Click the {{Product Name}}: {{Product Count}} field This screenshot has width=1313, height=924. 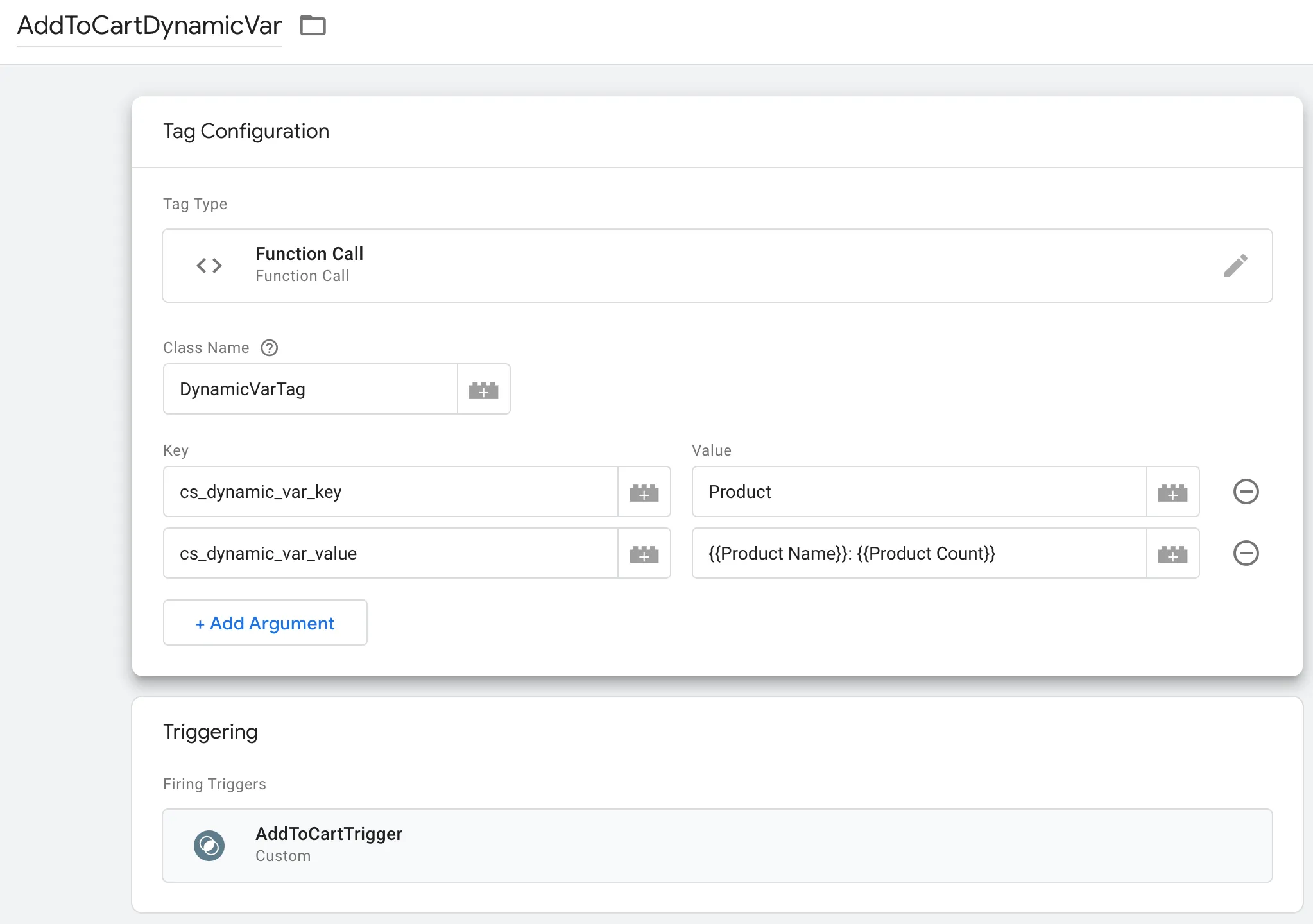point(919,554)
